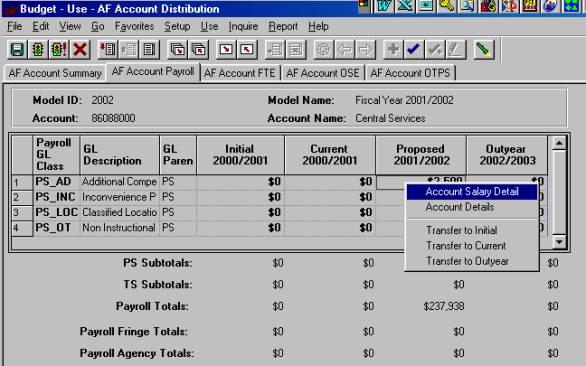Click grid scrollbar down arrow

(x=559, y=242)
